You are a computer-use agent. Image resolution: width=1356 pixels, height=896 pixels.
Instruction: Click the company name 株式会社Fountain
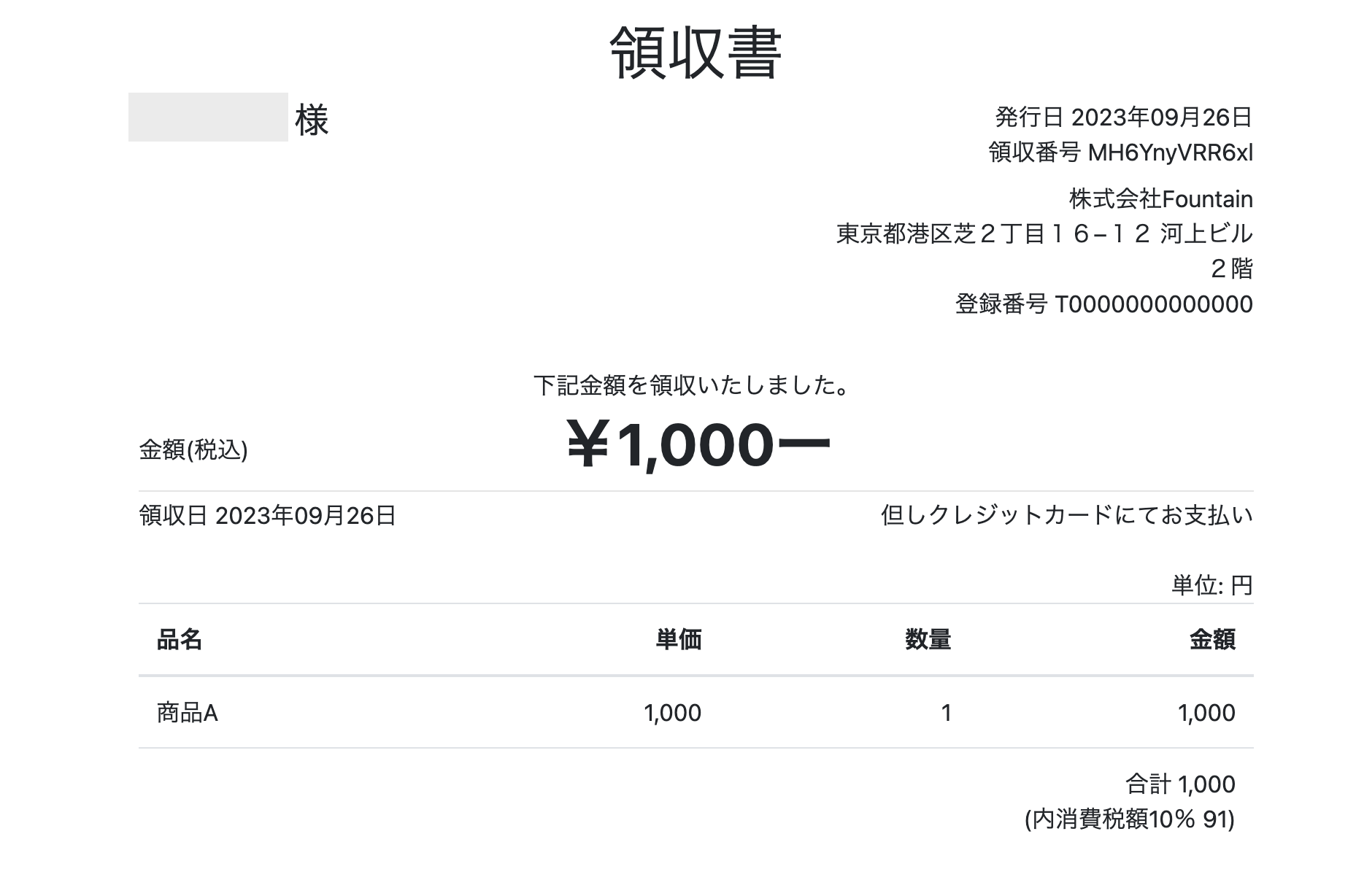[1160, 199]
